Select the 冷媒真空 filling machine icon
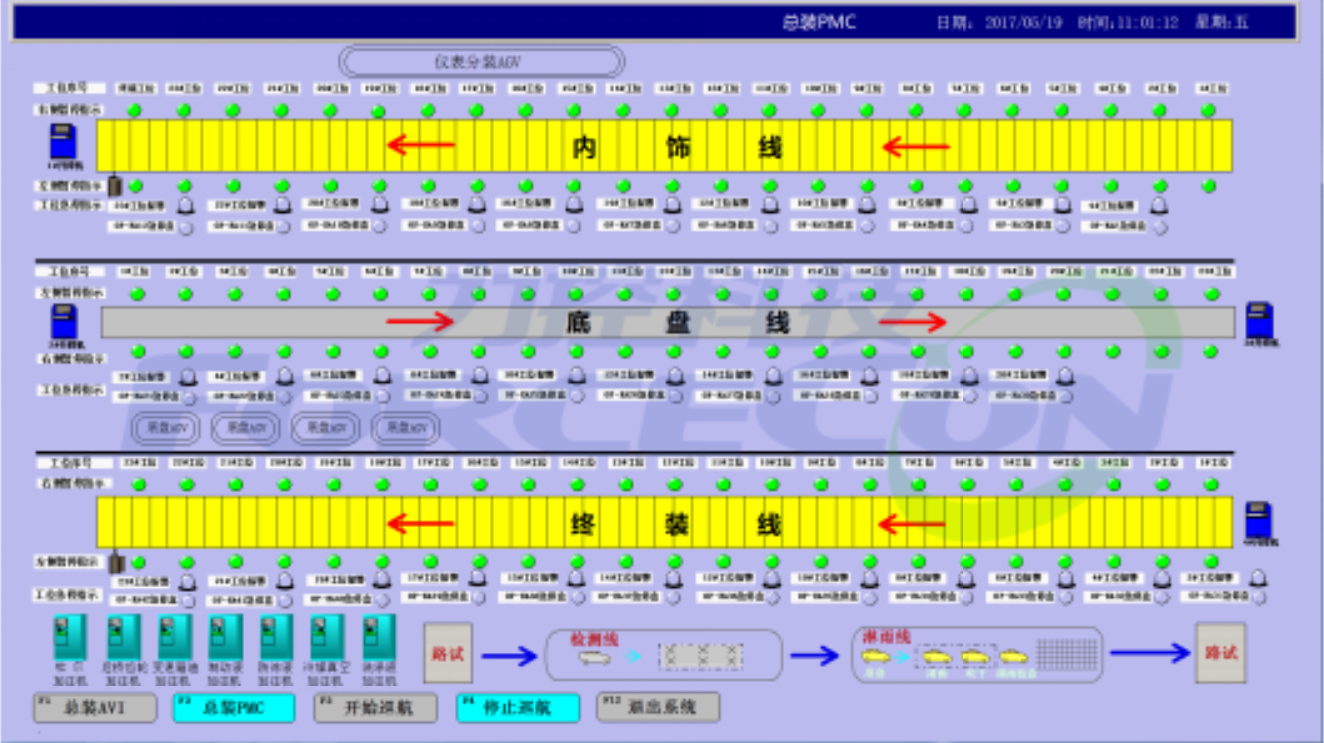Viewport: 1324px width, 743px height. [x=327, y=637]
